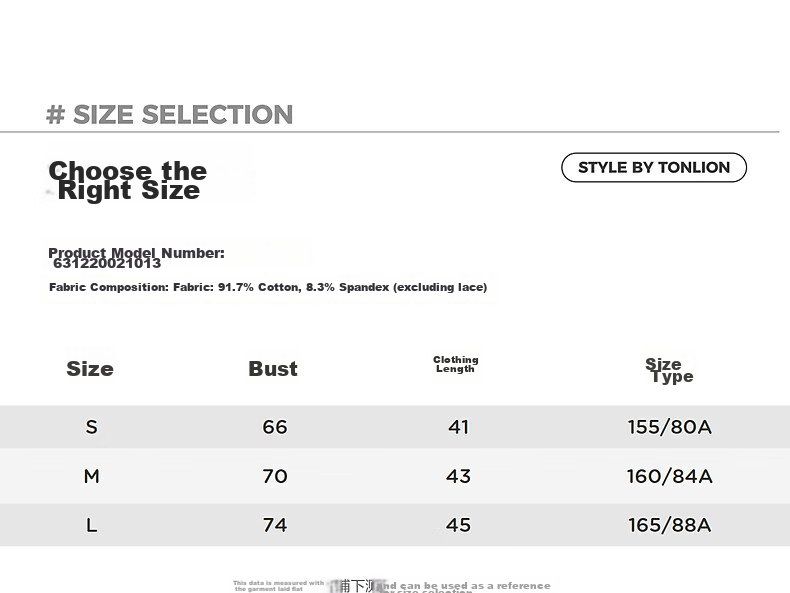This screenshot has width=790, height=593.
Task: Select the M size row label
Action: [x=91, y=476]
